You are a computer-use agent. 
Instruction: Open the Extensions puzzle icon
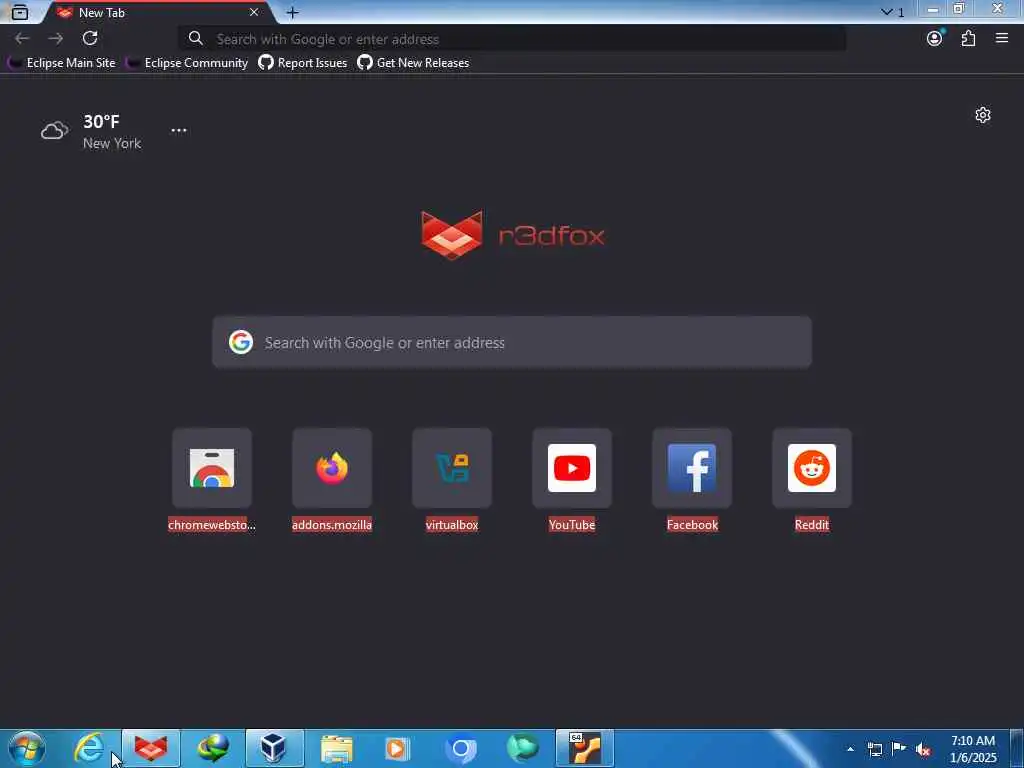pyautogui.click(x=968, y=38)
